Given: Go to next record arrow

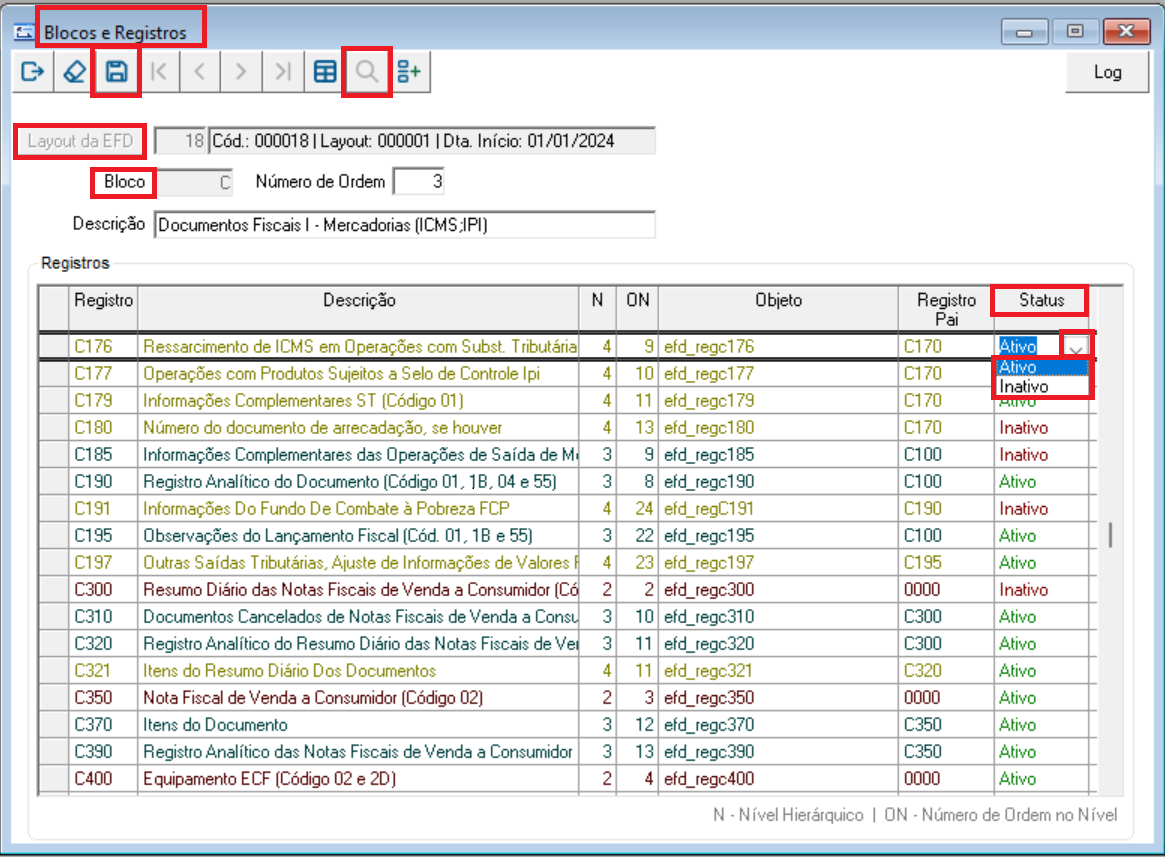Looking at the screenshot, I should (x=241, y=72).
